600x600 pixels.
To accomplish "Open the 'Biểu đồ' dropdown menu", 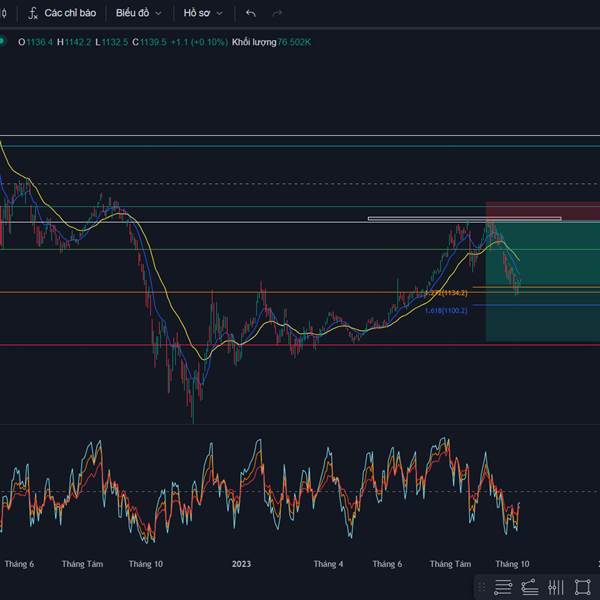I will (x=139, y=13).
